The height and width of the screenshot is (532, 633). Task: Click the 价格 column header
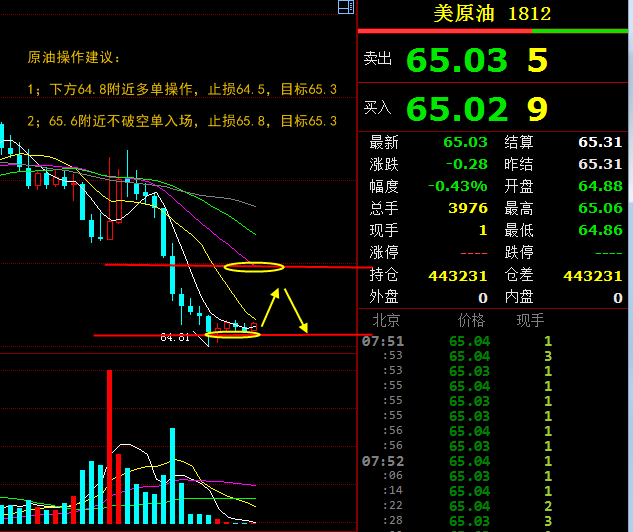tap(470, 321)
